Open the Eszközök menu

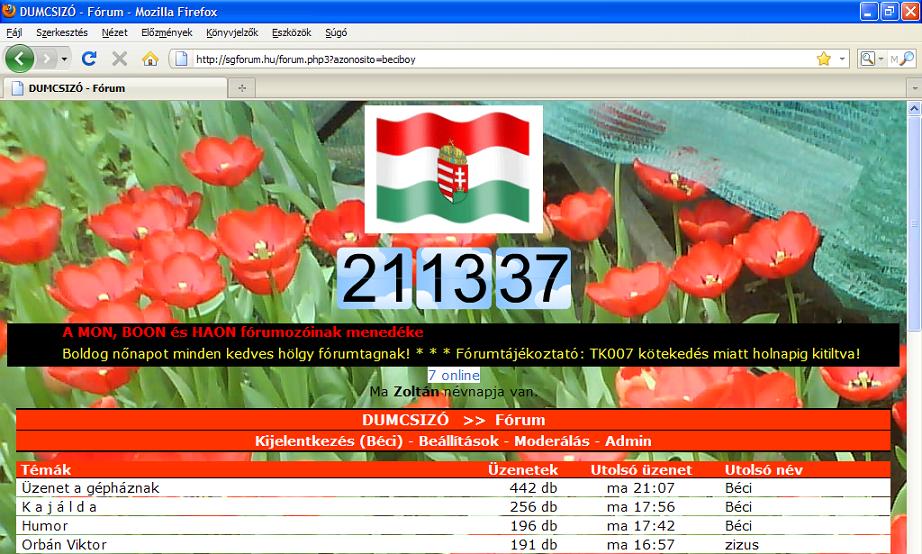(x=291, y=32)
